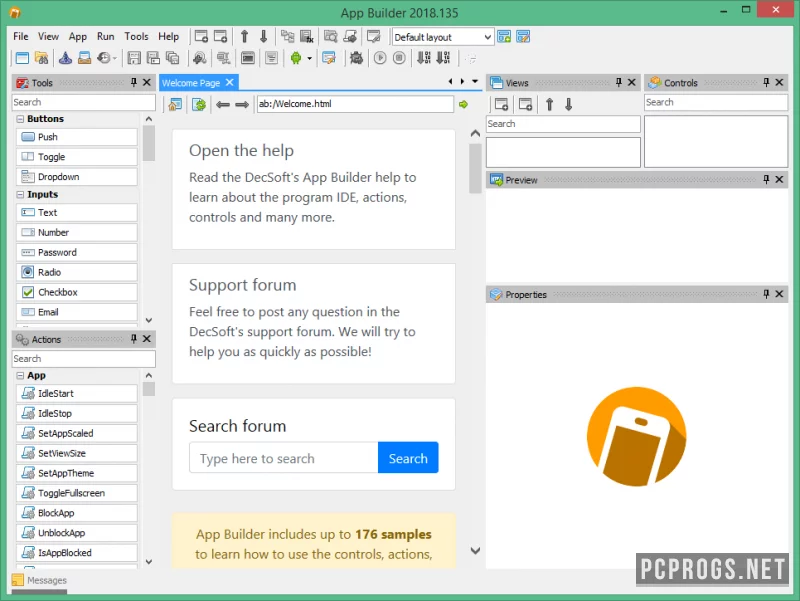Select the SetAppTheme action
Viewport: 800px width, 601px height.
pyautogui.click(x=77, y=473)
